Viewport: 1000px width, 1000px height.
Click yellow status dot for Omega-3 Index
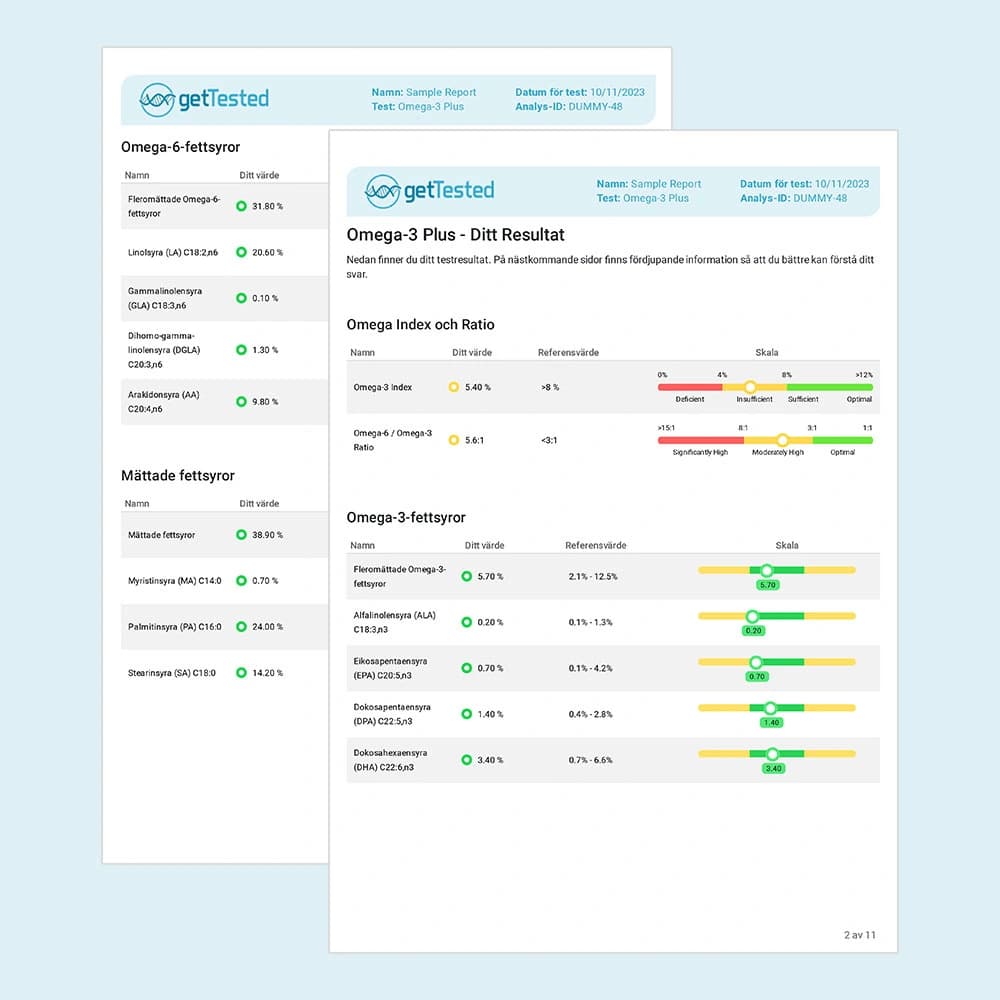[453, 387]
